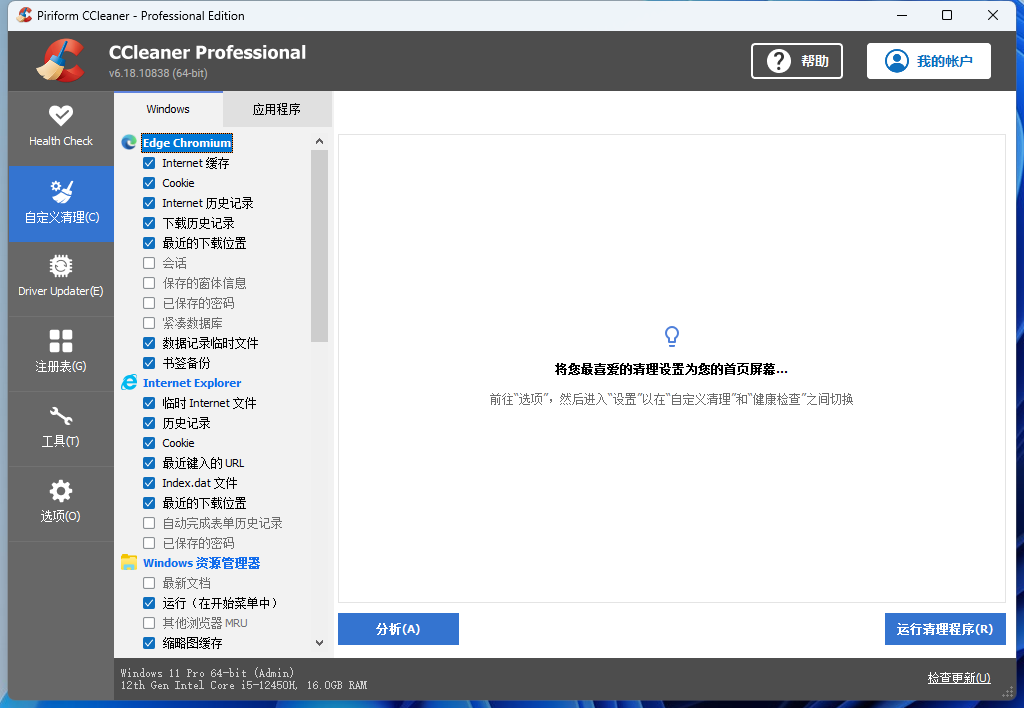Uncheck 数据记录临时文件 checkbox
The width and height of the screenshot is (1024, 708).
coord(149,343)
